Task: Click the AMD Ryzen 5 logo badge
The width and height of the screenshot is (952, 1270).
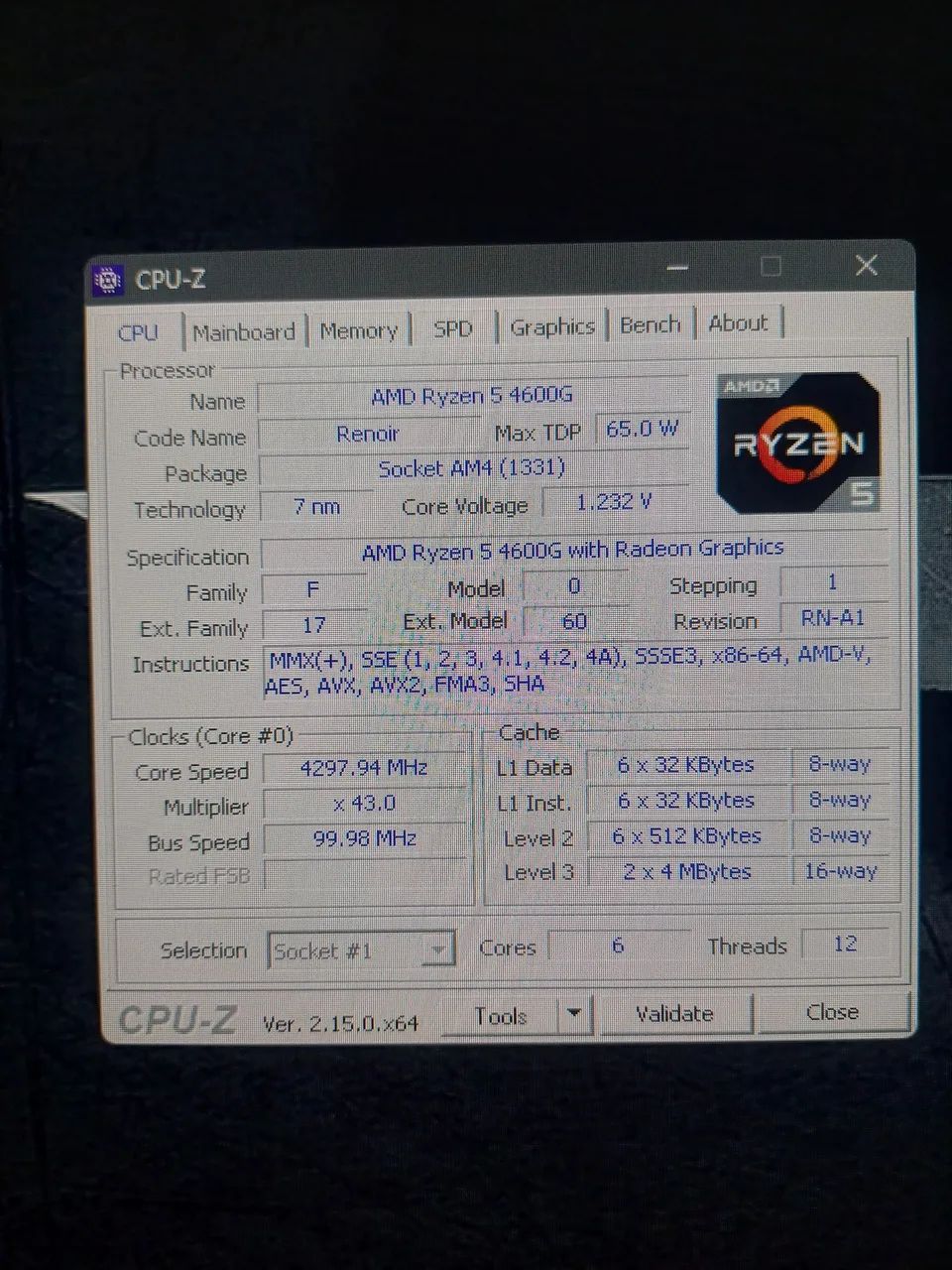Action: coord(798,443)
